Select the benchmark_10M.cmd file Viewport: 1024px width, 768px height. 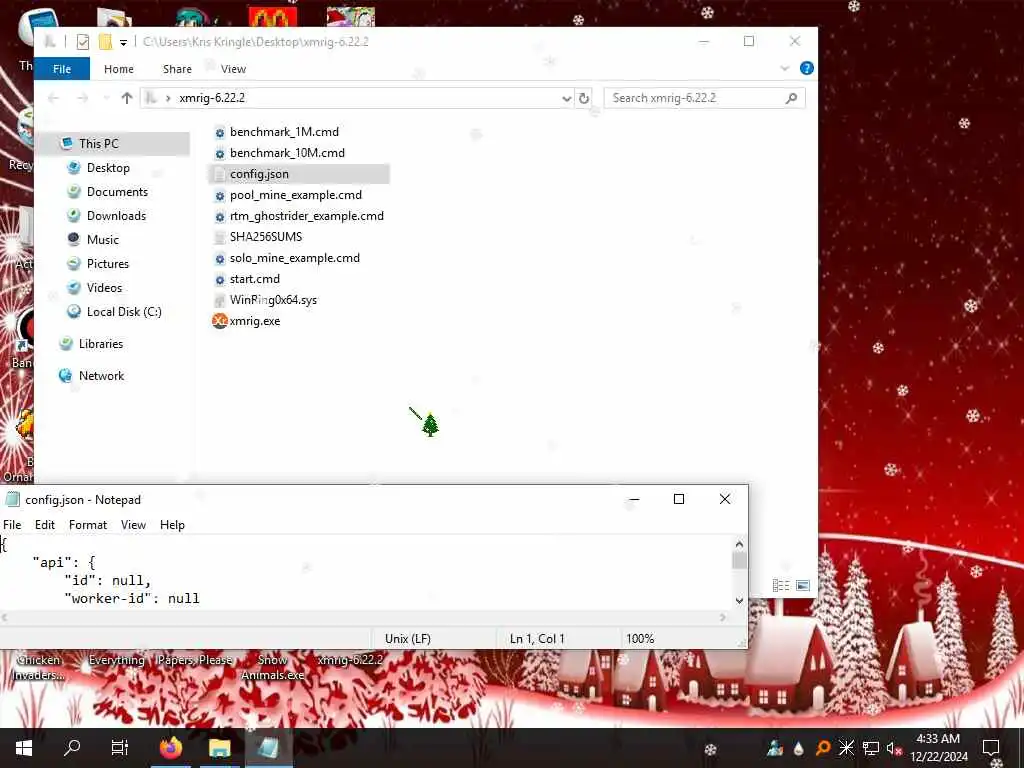pos(287,153)
